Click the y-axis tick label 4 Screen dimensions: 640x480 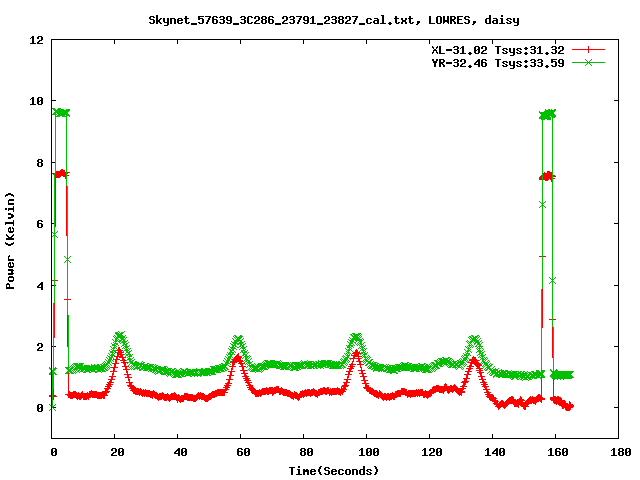40,286
